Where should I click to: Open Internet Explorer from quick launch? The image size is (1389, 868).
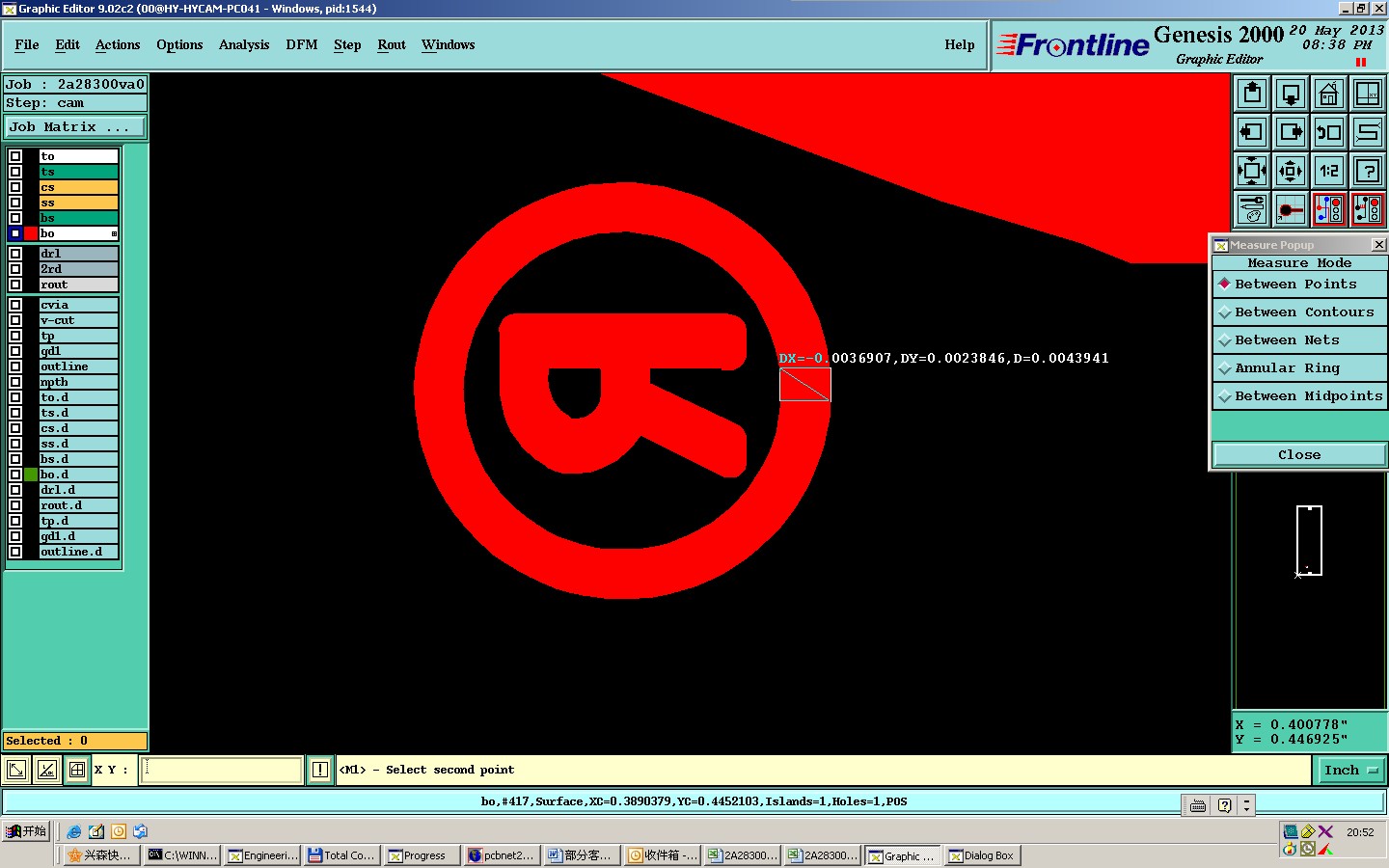(74, 831)
